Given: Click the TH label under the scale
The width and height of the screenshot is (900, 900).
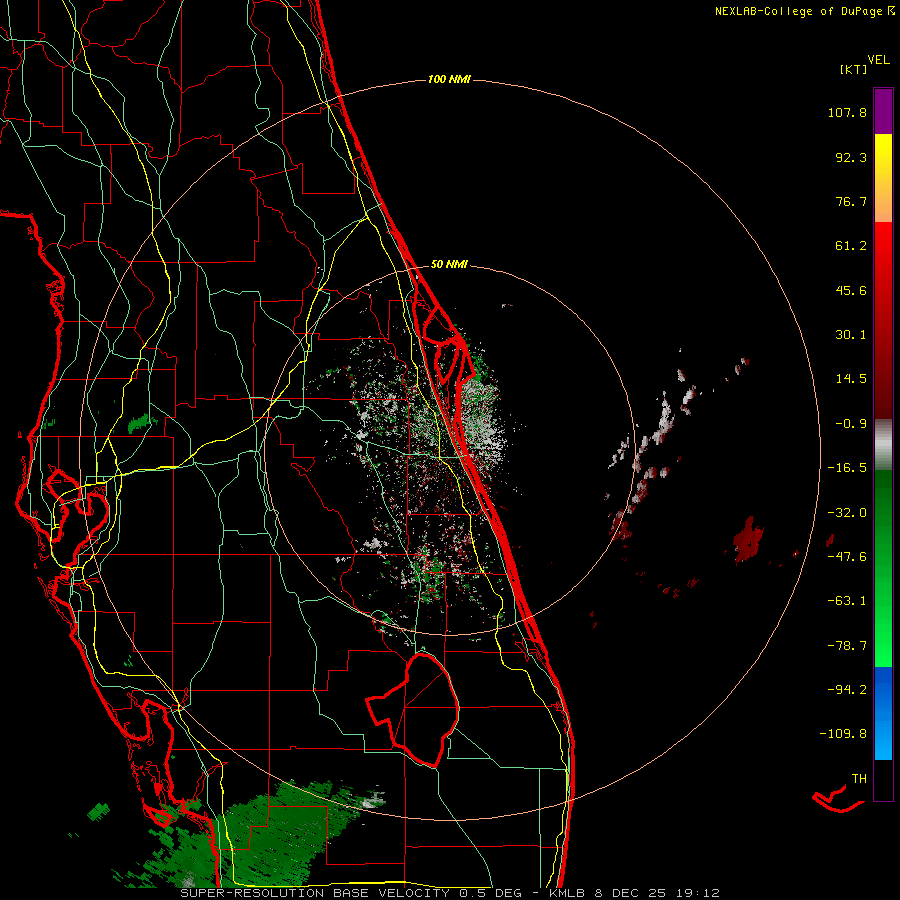Looking at the screenshot, I should coord(859,778).
